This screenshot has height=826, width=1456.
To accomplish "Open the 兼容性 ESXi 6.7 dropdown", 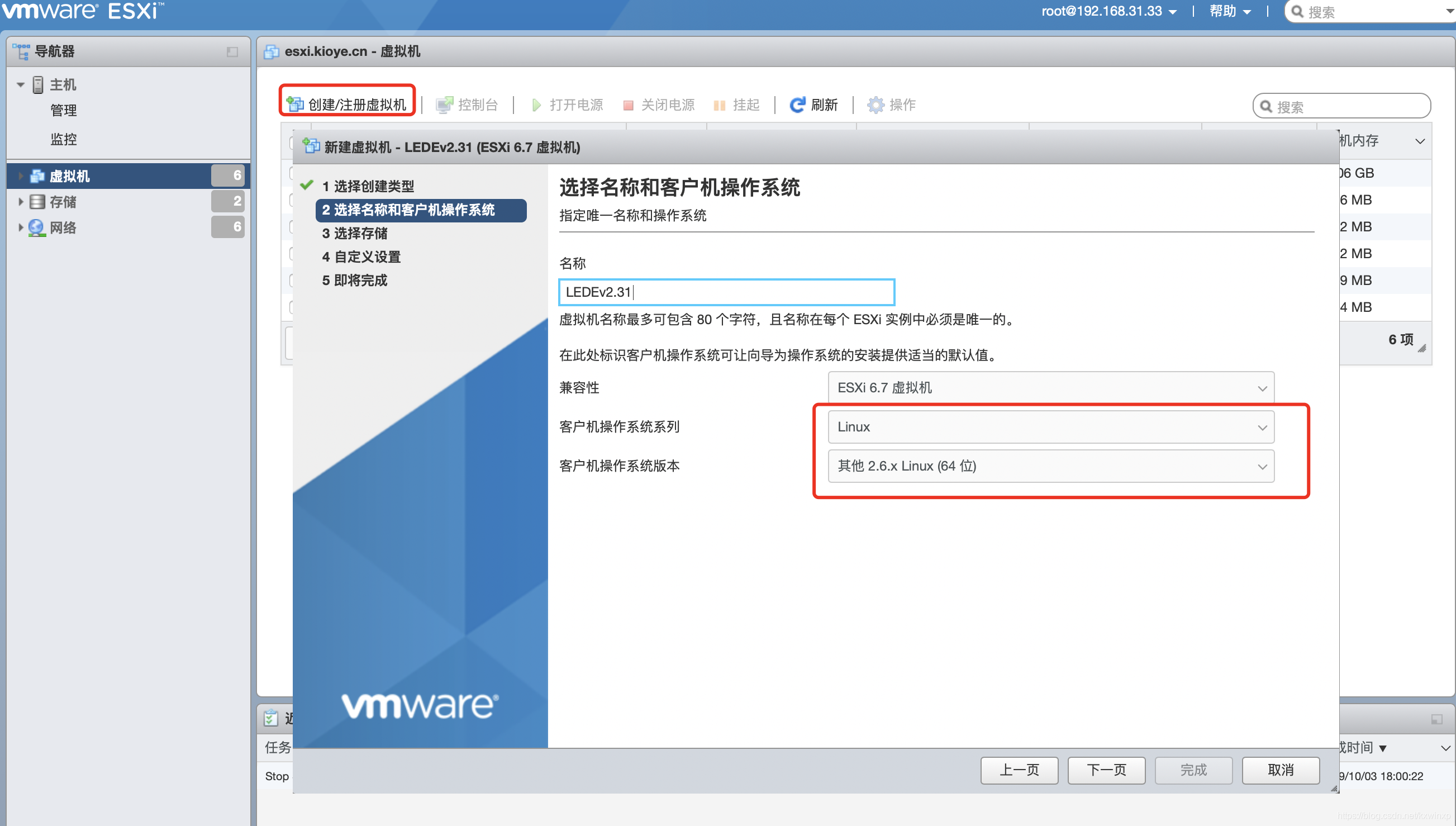I will pyautogui.click(x=1050, y=388).
